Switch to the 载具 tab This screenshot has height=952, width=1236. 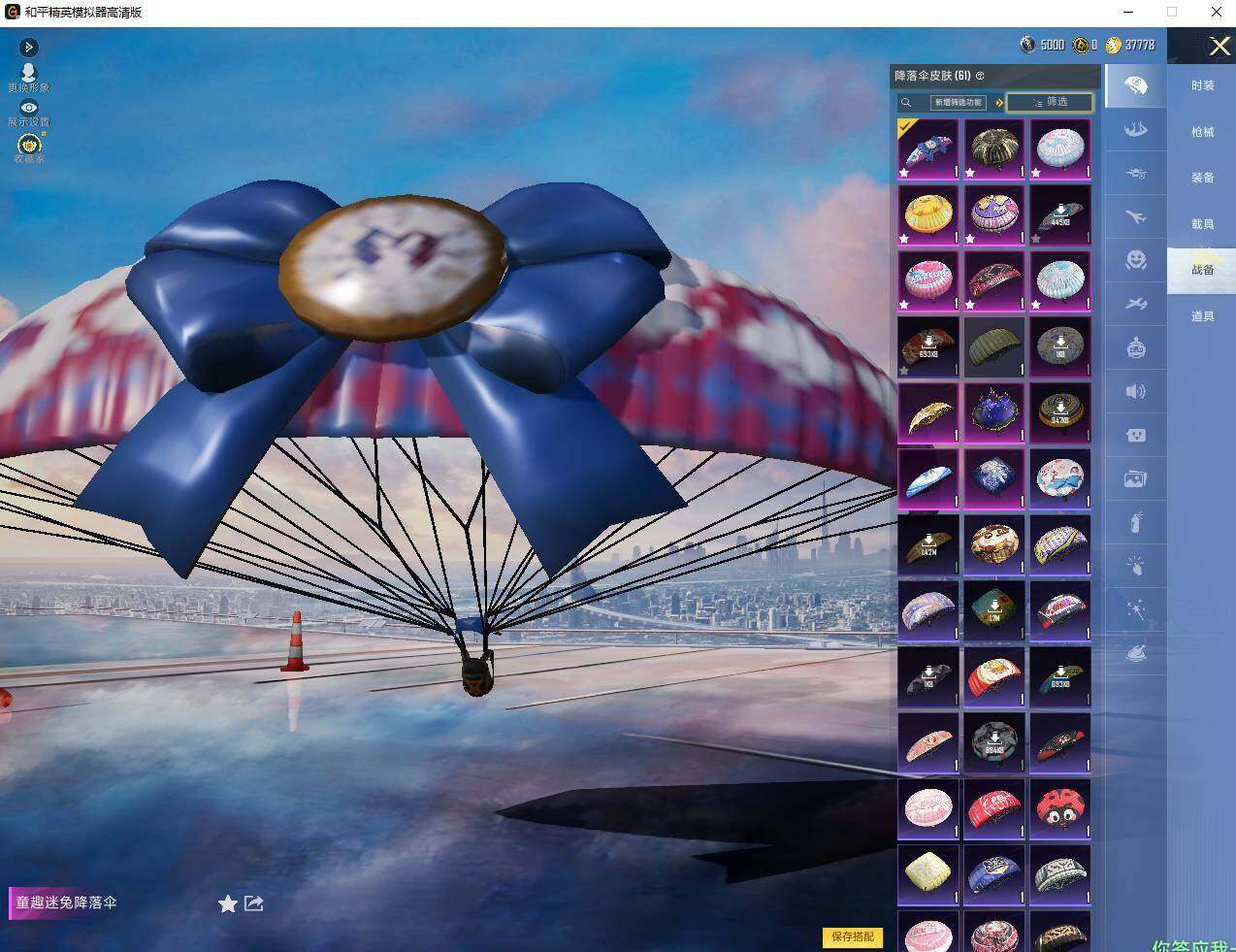click(1203, 223)
